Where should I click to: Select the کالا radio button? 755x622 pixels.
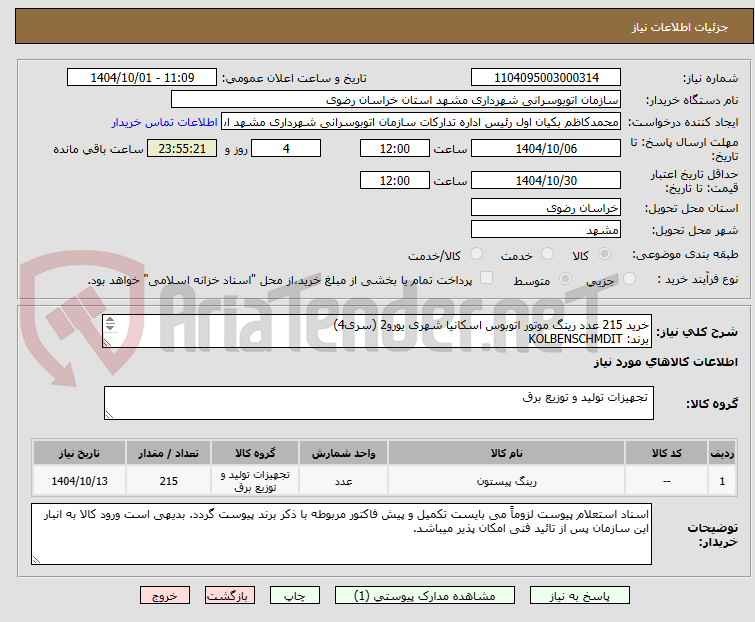coord(604,254)
